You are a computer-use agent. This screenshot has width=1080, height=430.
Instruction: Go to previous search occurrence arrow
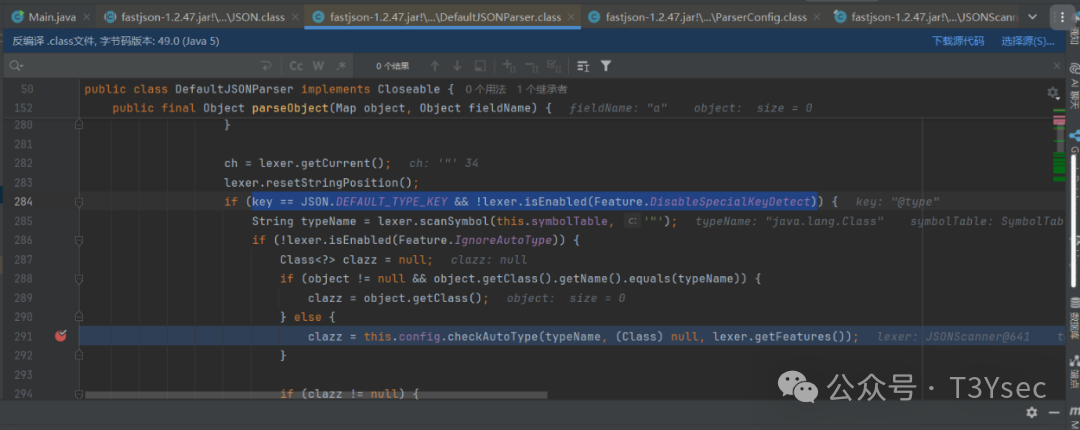tap(435, 66)
